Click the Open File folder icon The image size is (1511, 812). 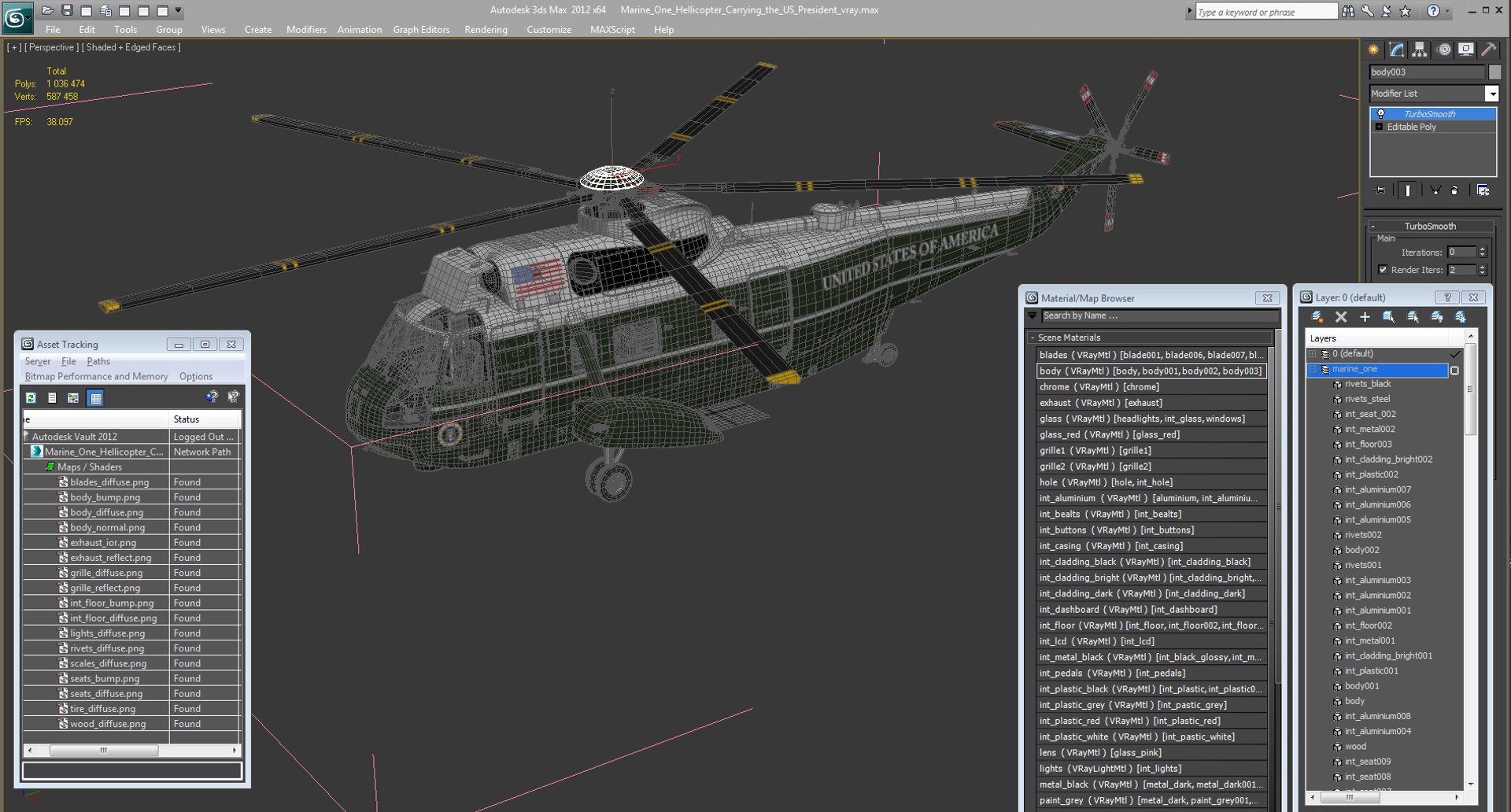tap(48, 10)
